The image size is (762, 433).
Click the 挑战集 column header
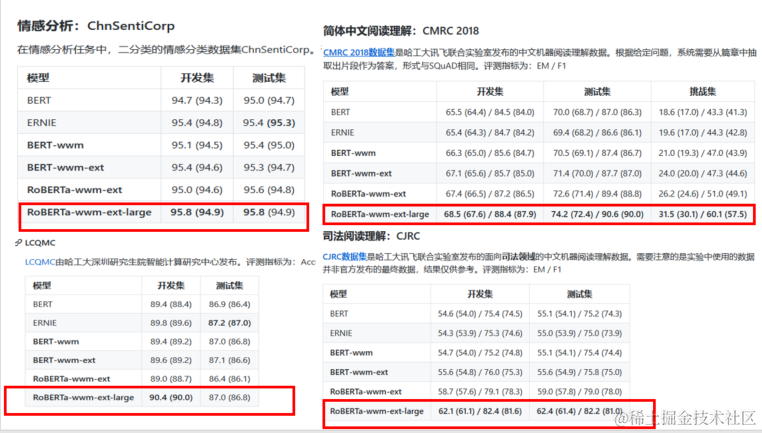702,91
